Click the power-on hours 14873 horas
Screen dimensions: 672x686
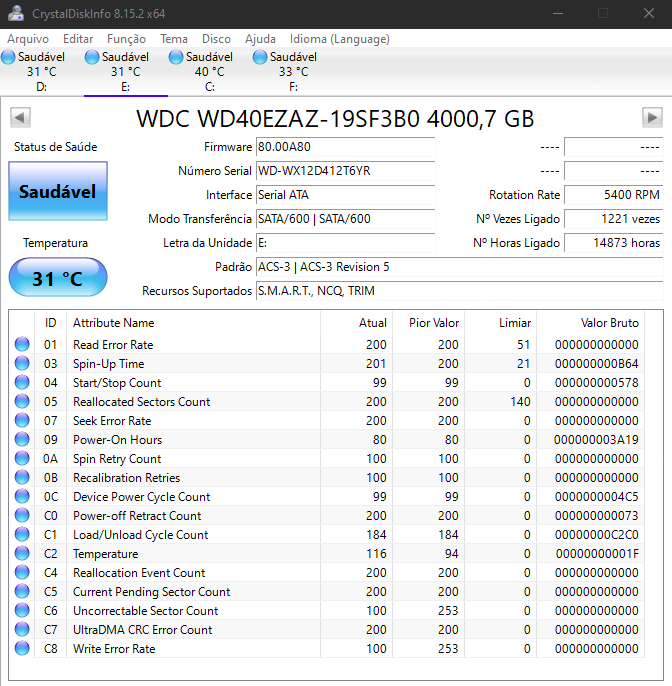(614, 243)
